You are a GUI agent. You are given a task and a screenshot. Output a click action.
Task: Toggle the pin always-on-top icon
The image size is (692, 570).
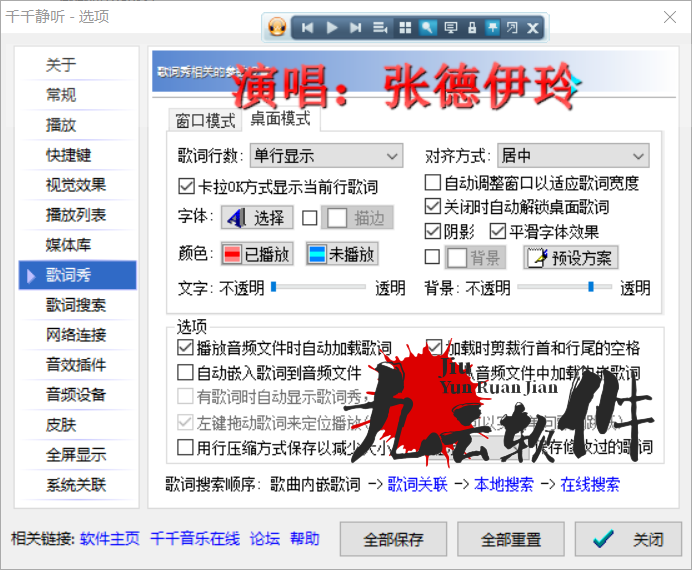coord(492,28)
